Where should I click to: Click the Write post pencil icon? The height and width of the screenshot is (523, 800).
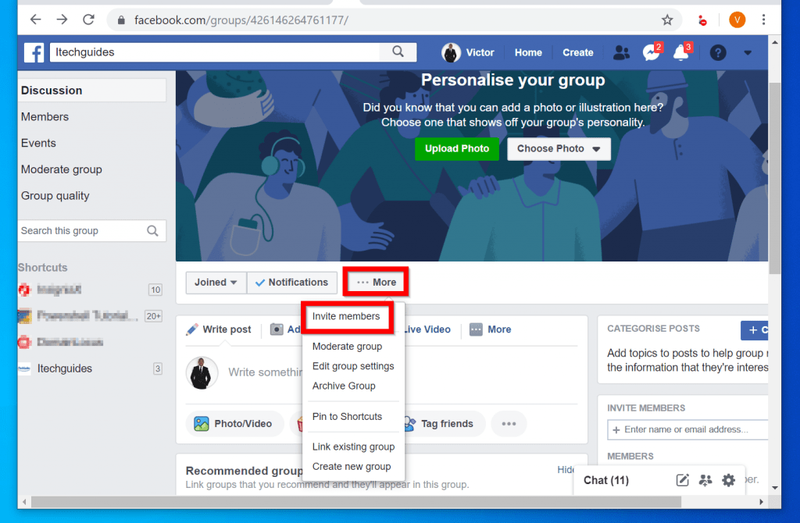[192, 330]
